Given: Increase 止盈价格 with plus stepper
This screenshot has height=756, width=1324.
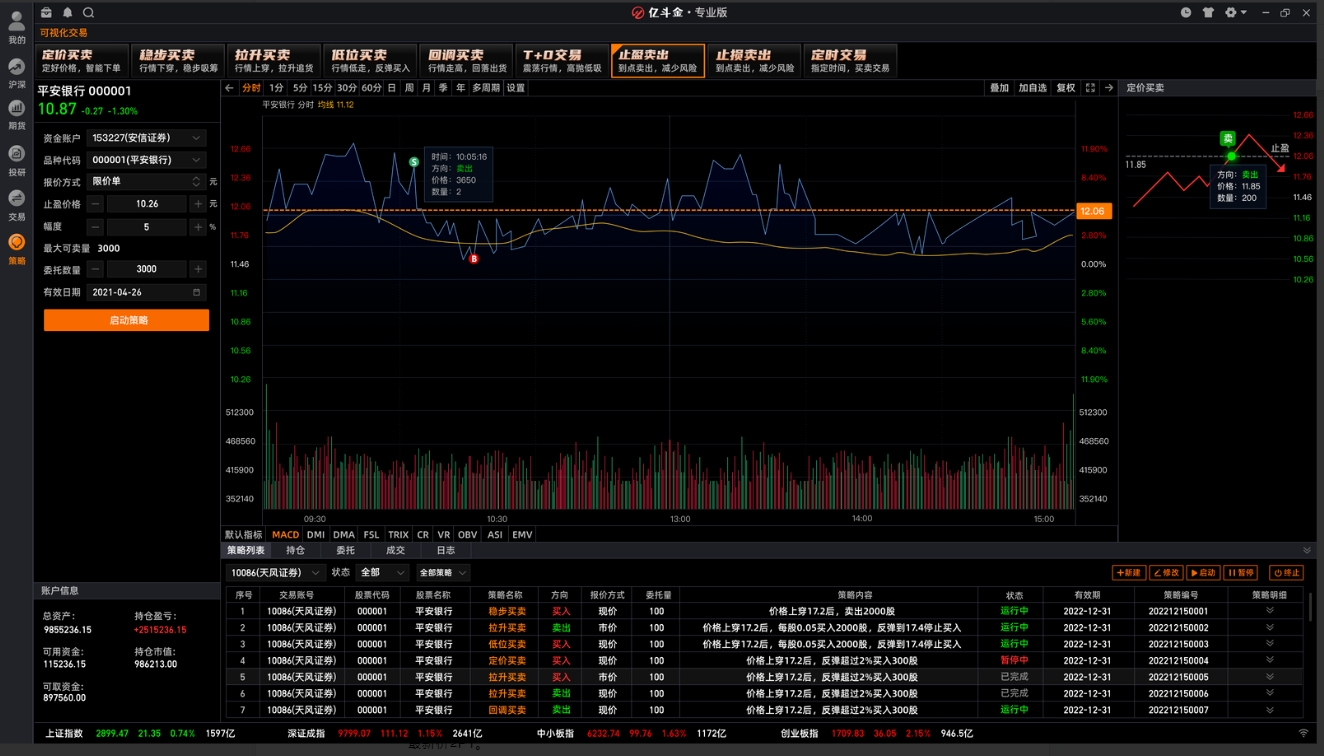Looking at the screenshot, I should pos(197,204).
